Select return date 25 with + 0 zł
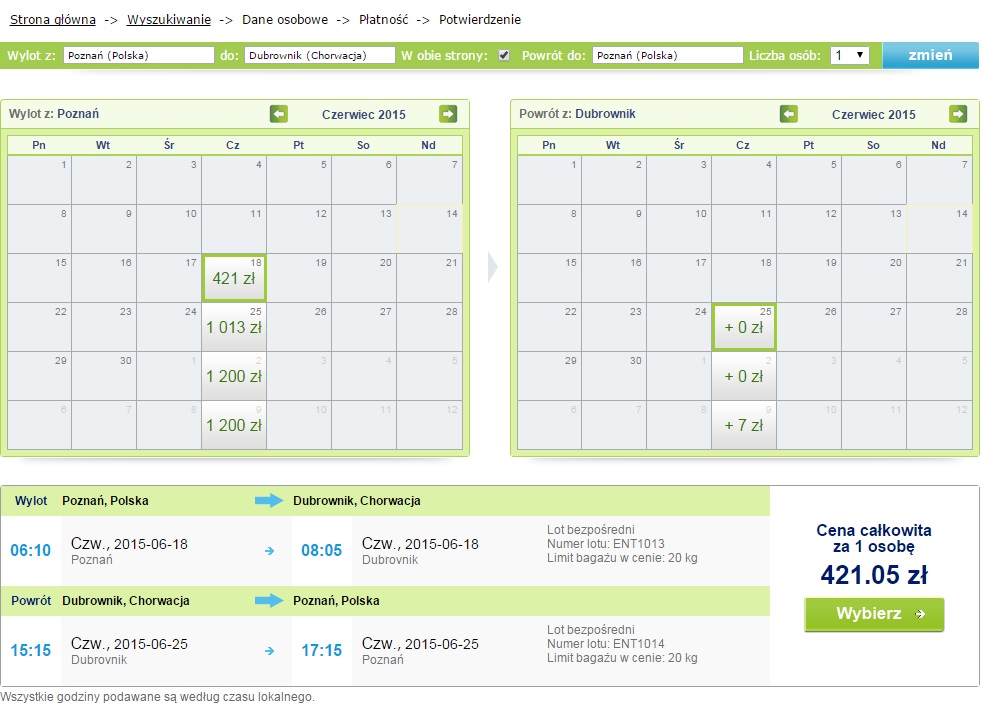This screenshot has width=983, height=714. point(744,327)
